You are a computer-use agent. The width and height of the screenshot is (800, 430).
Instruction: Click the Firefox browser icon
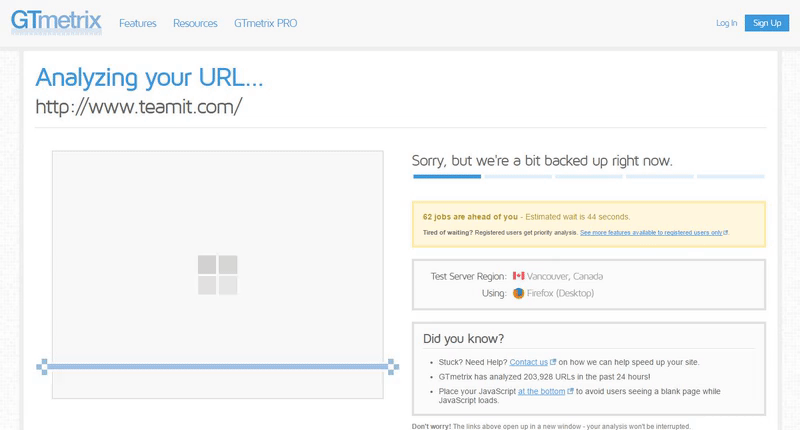coord(518,293)
